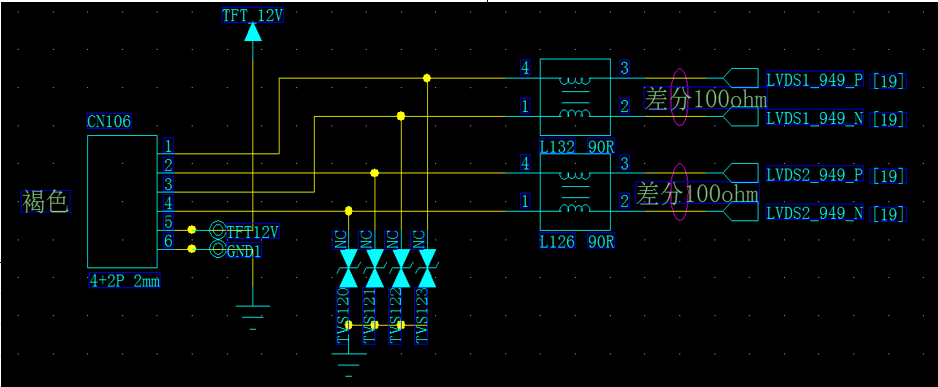Viewport: 938px width, 387px height.
Task: Select pin 2 of choke L126
Action: pos(625,202)
